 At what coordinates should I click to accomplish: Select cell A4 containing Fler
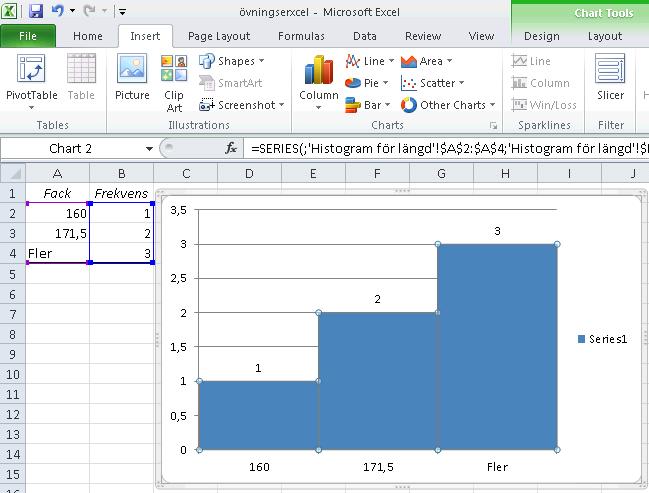point(58,253)
